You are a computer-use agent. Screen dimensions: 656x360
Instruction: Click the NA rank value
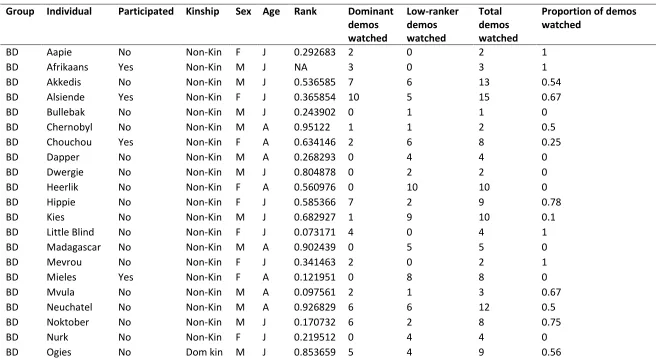300,67
